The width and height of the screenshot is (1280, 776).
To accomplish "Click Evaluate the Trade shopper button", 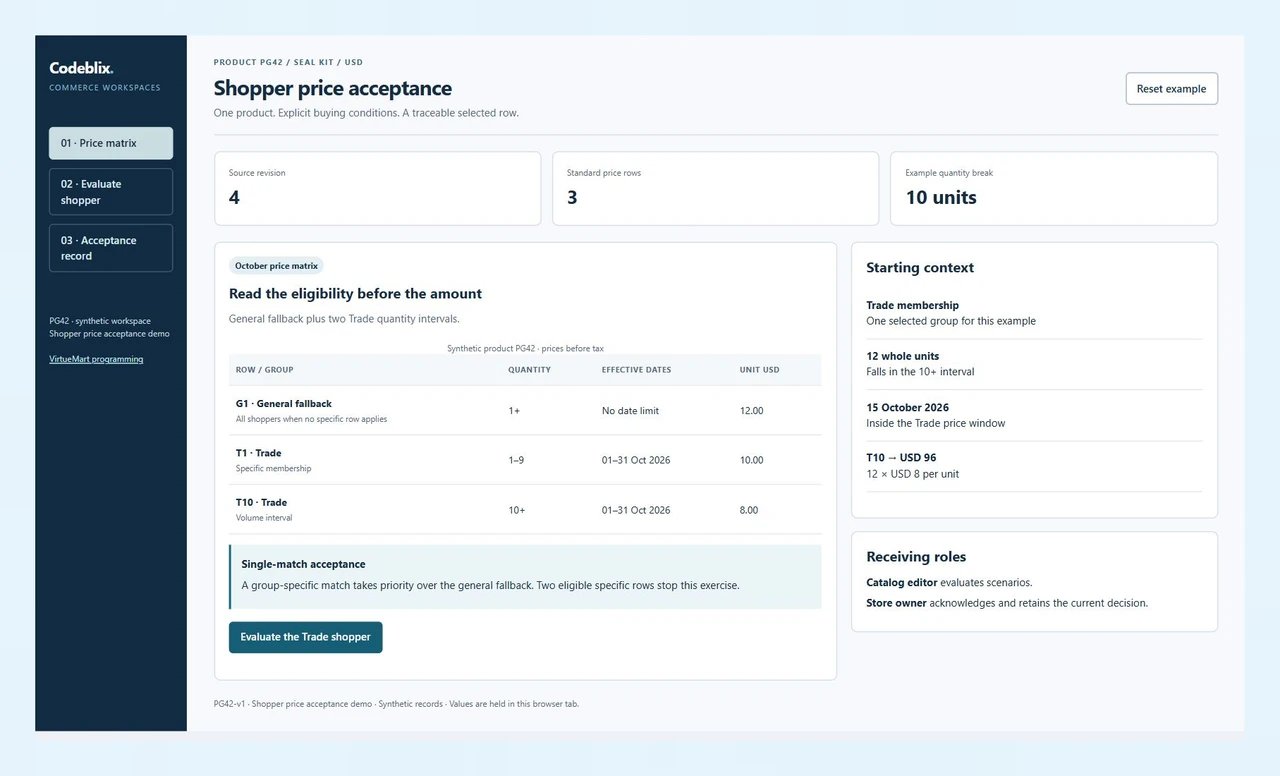I will (x=305, y=637).
